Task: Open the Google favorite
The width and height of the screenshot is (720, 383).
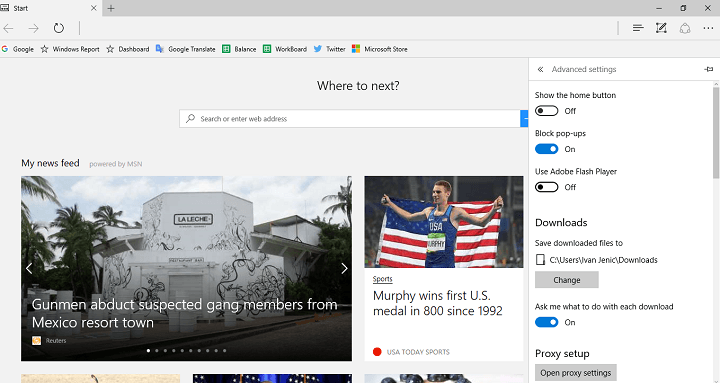Action: point(18,49)
